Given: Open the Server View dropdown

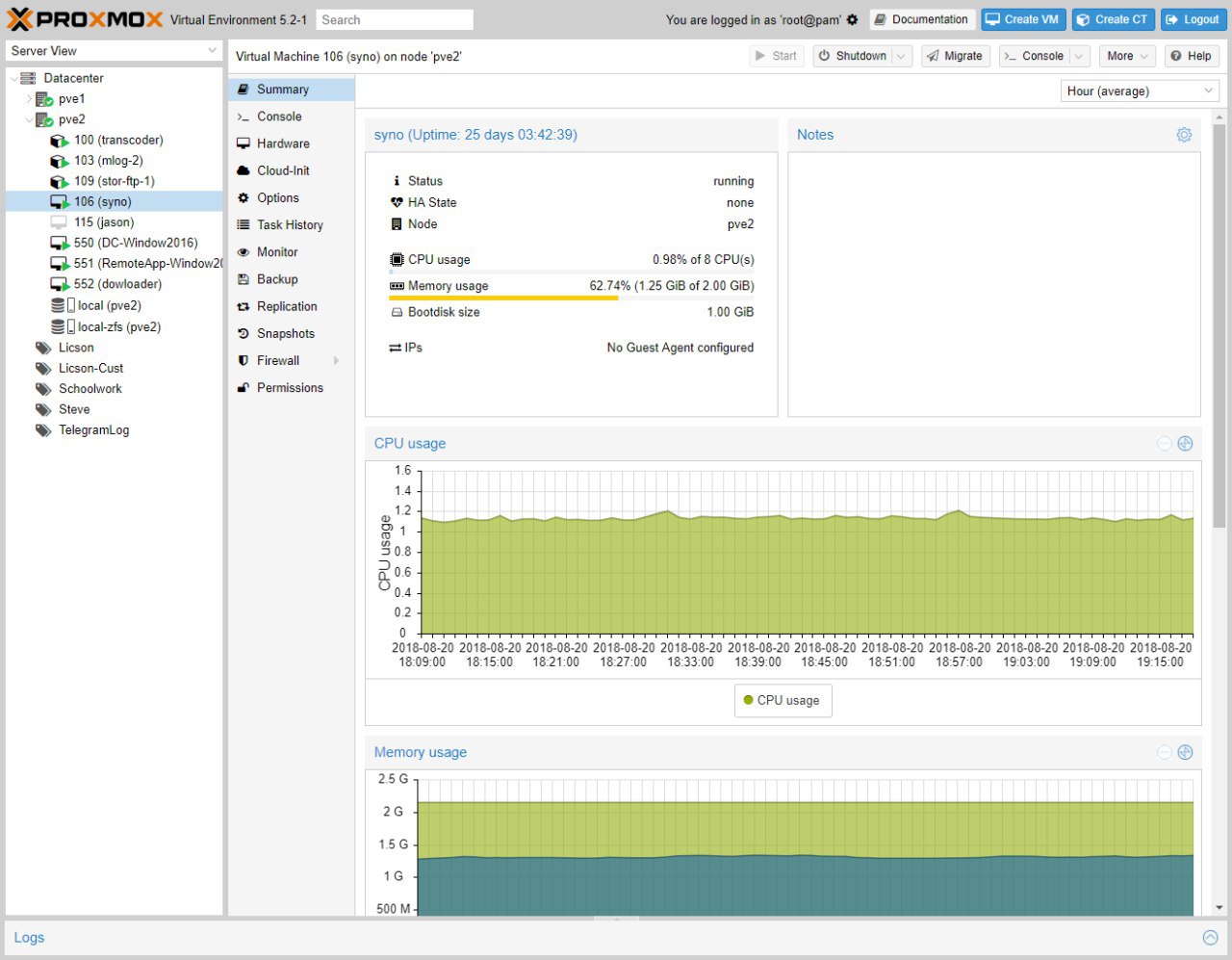Looking at the screenshot, I should [213, 51].
